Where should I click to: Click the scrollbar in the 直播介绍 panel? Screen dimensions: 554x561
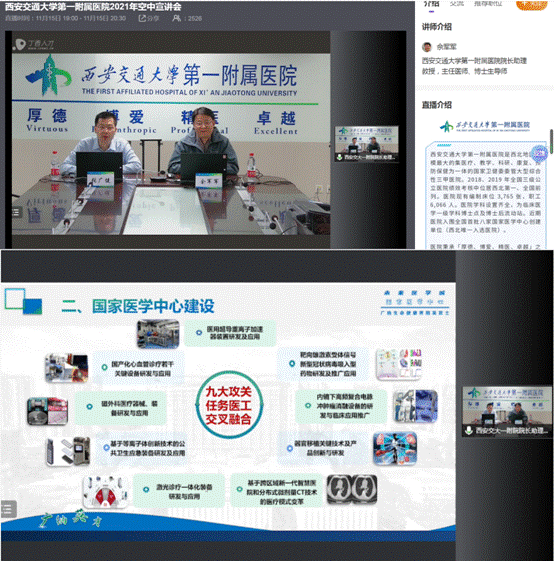[x=551, y=141]
